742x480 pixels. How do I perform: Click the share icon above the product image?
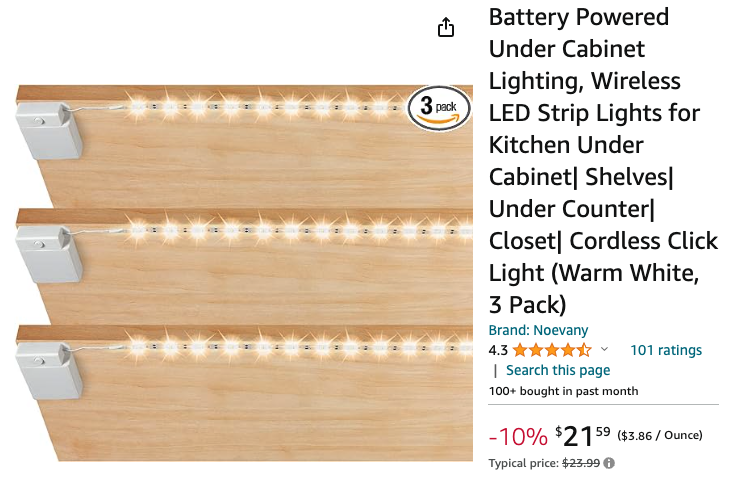click(447, 28)
